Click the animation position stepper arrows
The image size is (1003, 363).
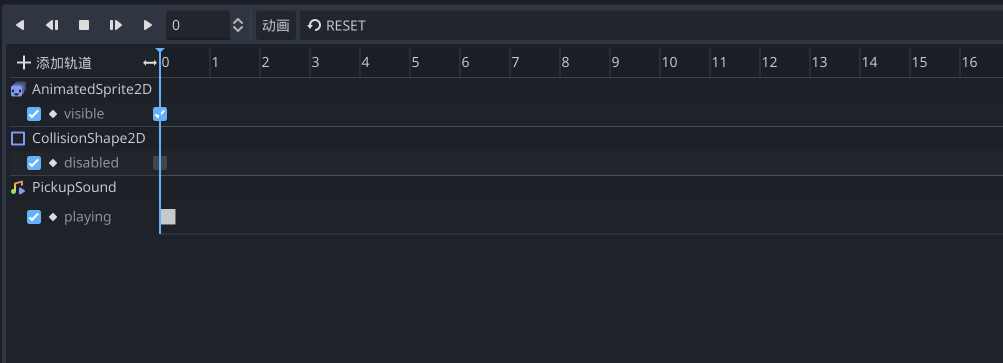coord(238,26)
